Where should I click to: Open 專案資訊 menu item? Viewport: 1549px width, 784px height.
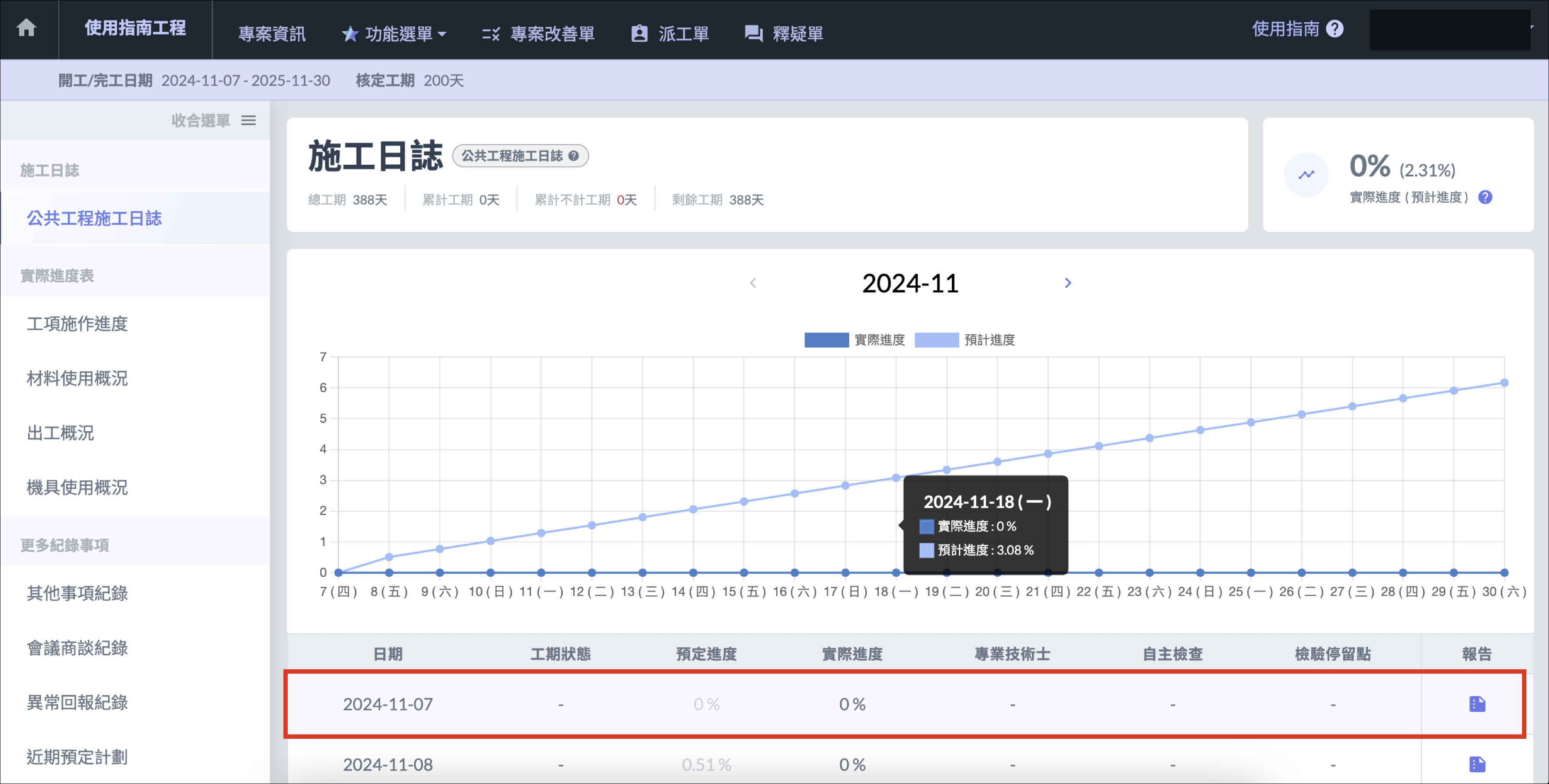[272, 33]
